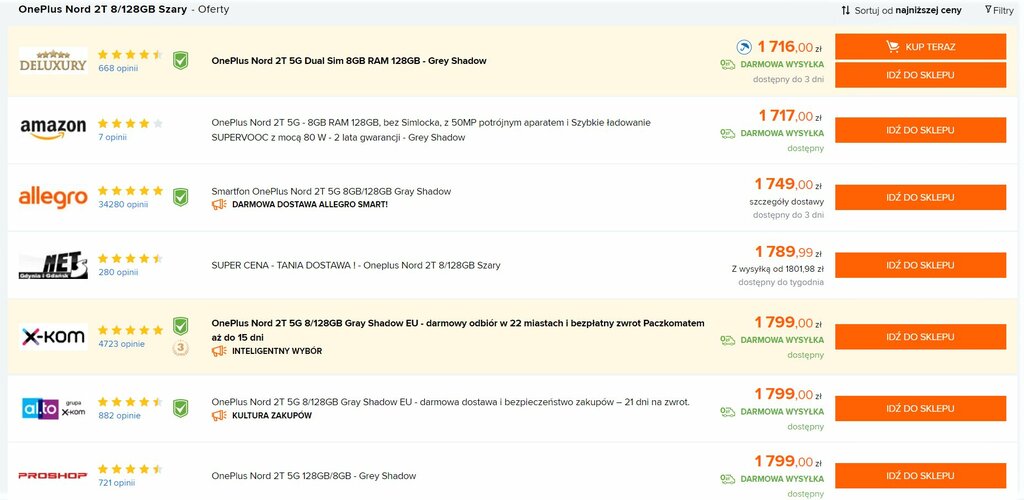The width and height of the screenshot is (1024, 500).
Task: Go to the Amazon shop via Idź do sklepu
Action: (x=920, y=130)
